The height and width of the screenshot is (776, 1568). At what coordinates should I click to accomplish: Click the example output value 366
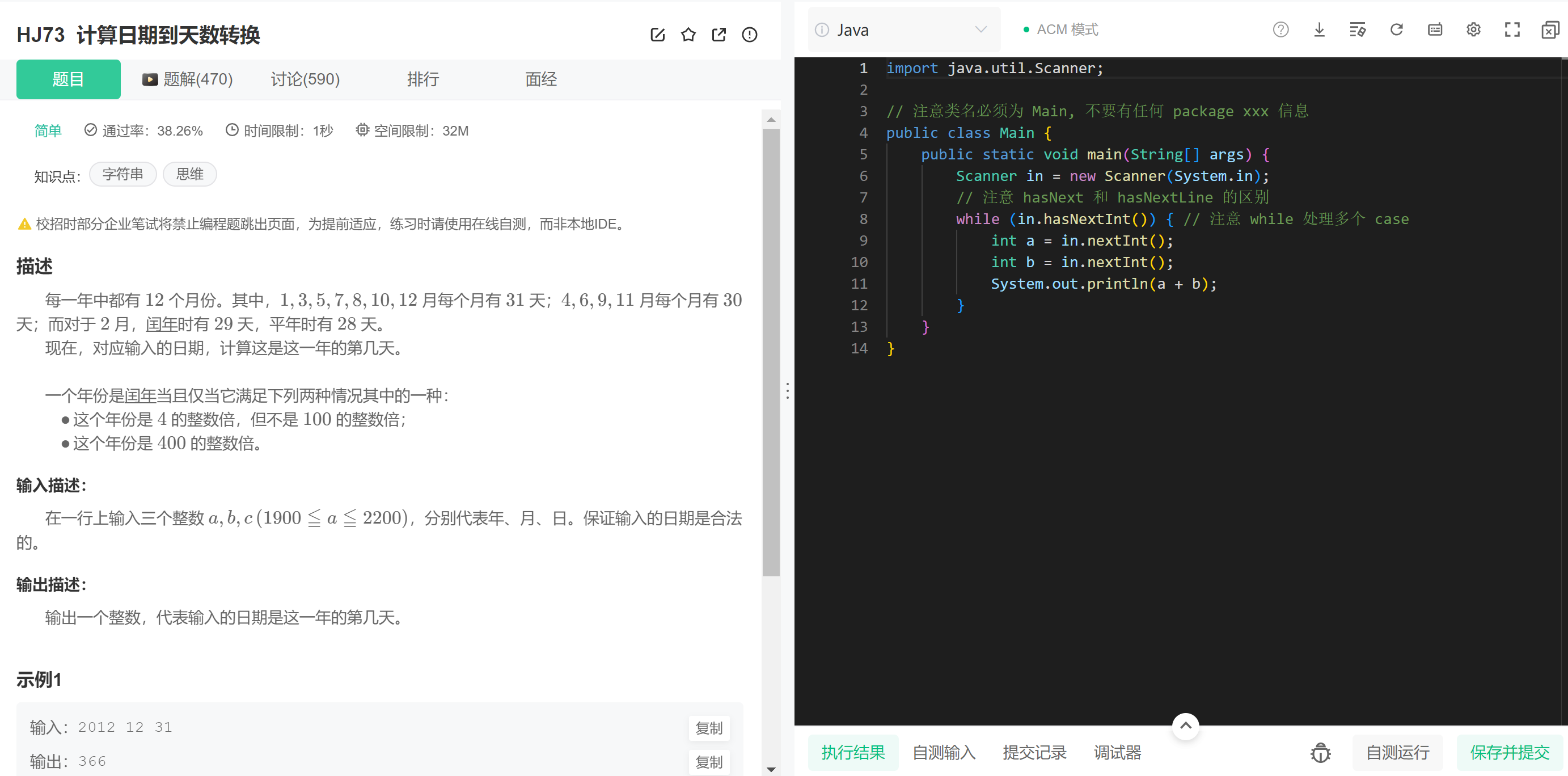point(92,761)
